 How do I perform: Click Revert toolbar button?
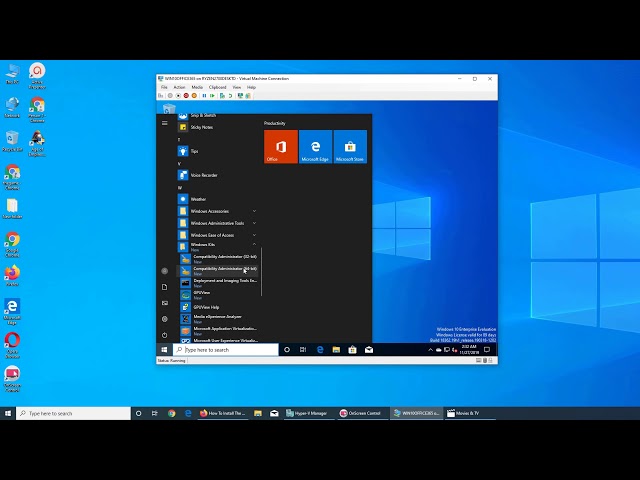pos(231,96)
